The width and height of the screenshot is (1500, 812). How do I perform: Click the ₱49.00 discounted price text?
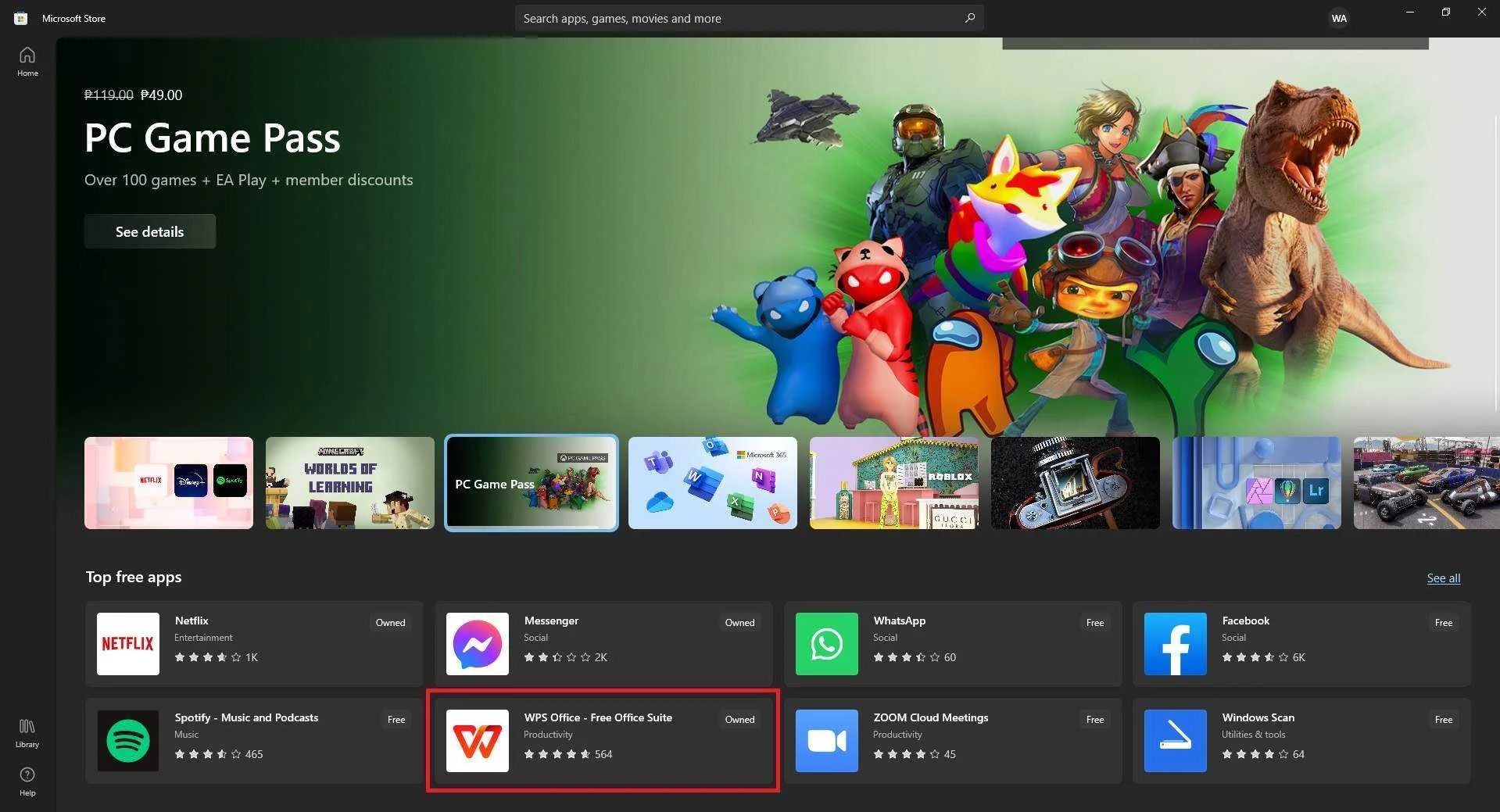161,95
